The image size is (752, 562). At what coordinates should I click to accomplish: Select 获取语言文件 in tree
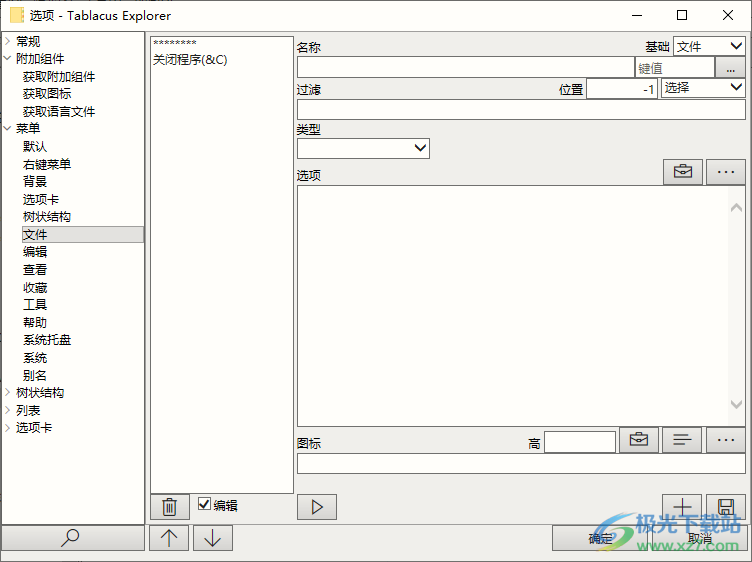tap(59, 112)
